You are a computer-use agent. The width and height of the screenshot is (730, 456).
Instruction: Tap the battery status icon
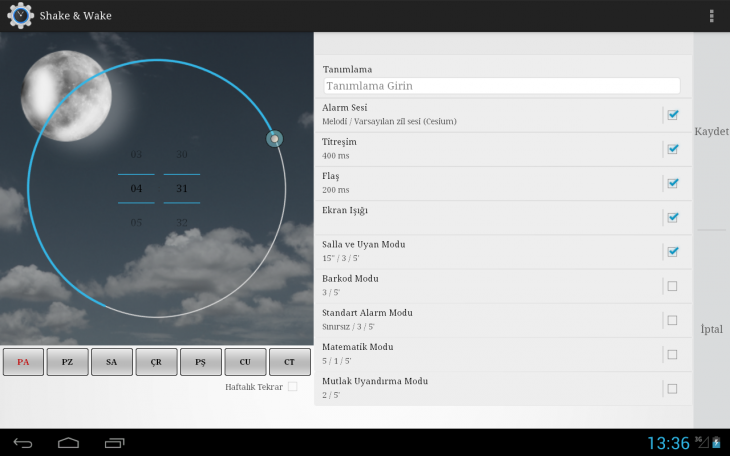715,443
